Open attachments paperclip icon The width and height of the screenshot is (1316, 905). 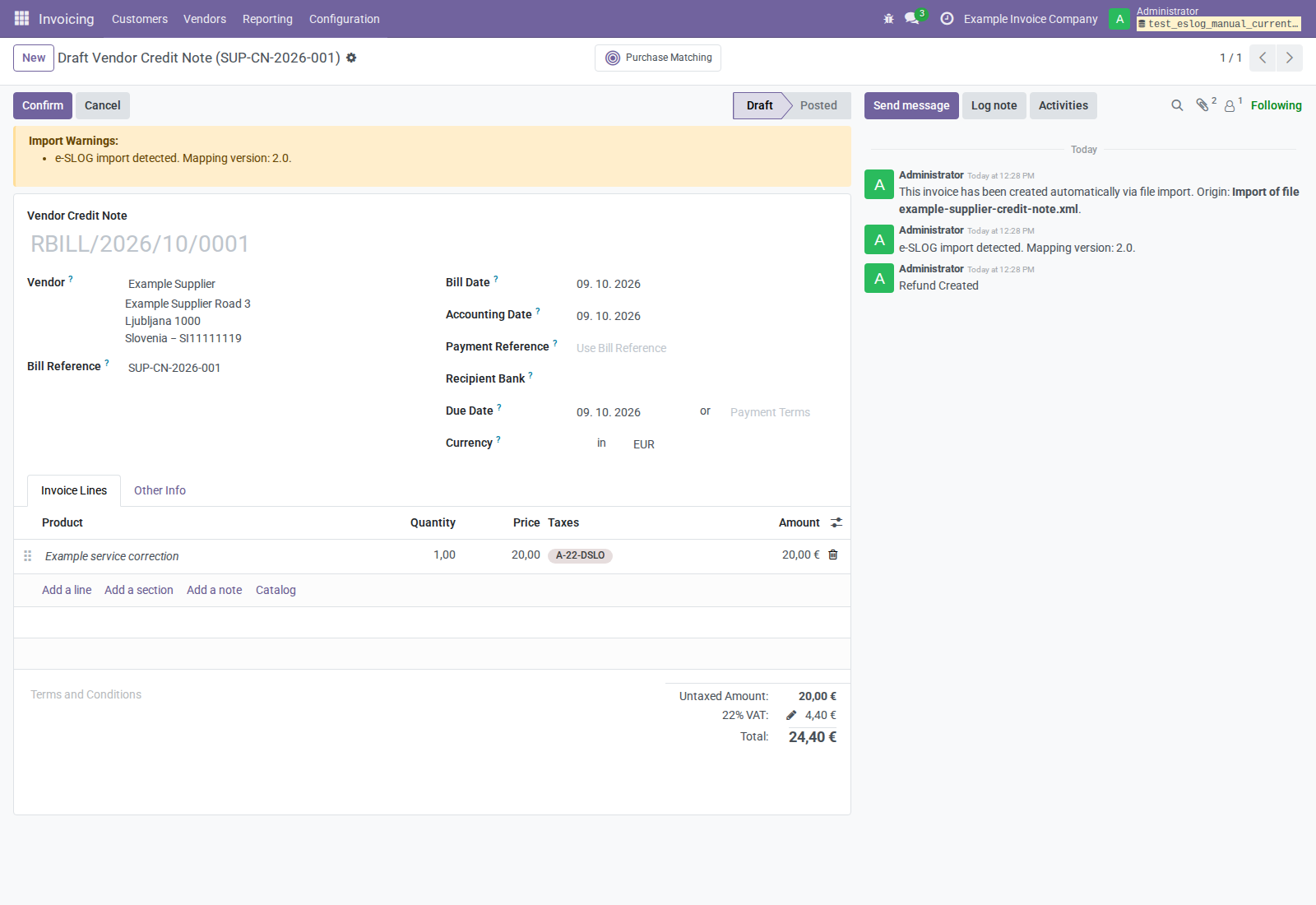tap(1202, 105)
